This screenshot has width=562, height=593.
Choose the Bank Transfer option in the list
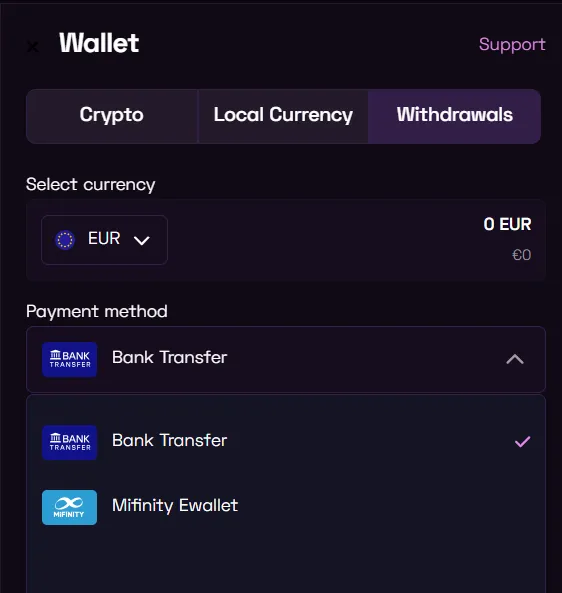286,442
